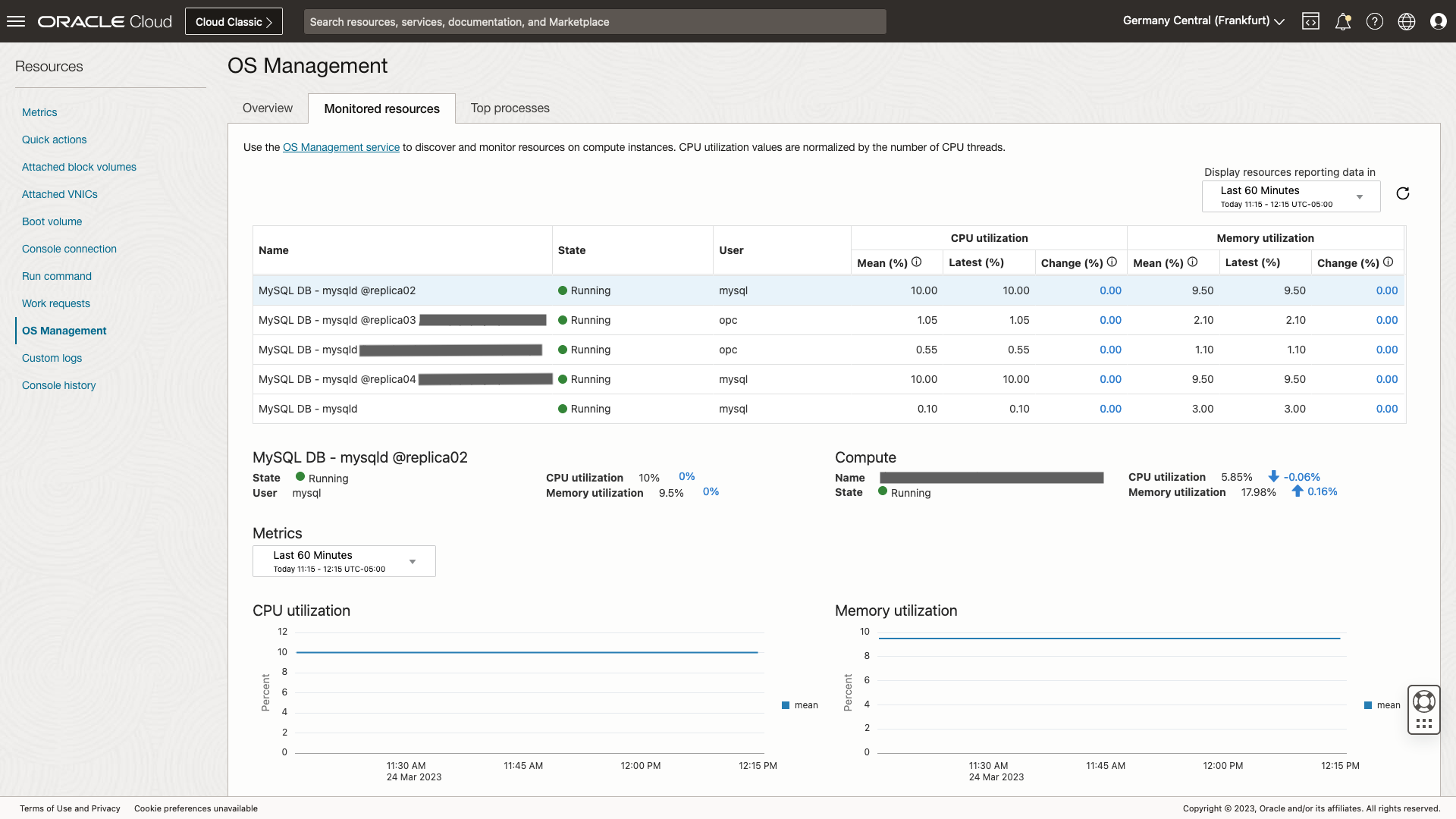Image resolution: width=1456 pixels, height=819 pixels.
Task: Open the floating support lifebuoy widget
Action: (1423, 701)
